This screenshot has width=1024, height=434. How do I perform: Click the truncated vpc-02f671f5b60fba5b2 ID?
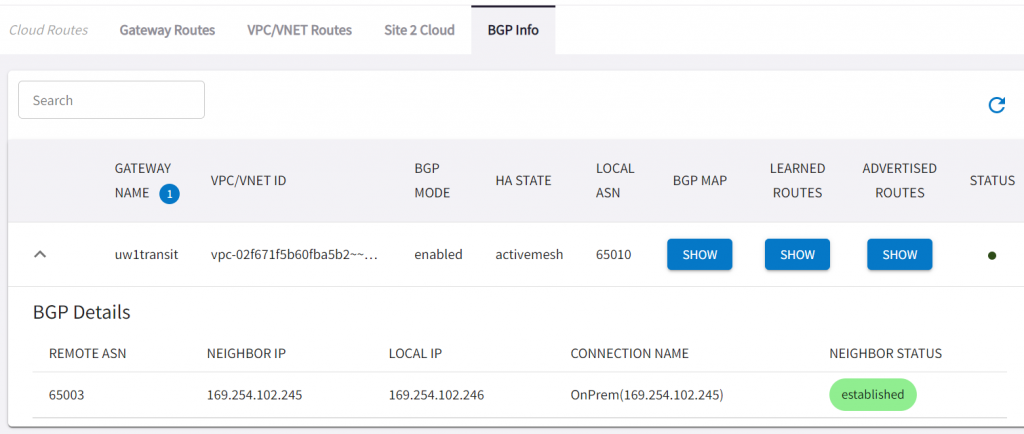coord(294,255)
